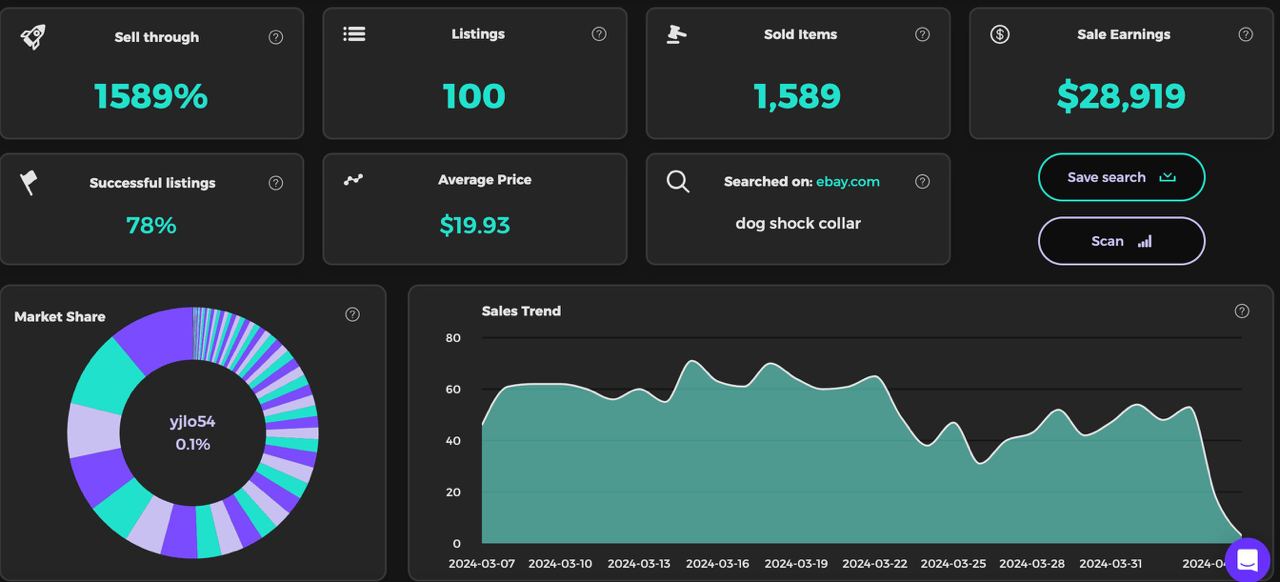
Task: Click the 2024-03-25 axis date label
Action: click(953, 563)
